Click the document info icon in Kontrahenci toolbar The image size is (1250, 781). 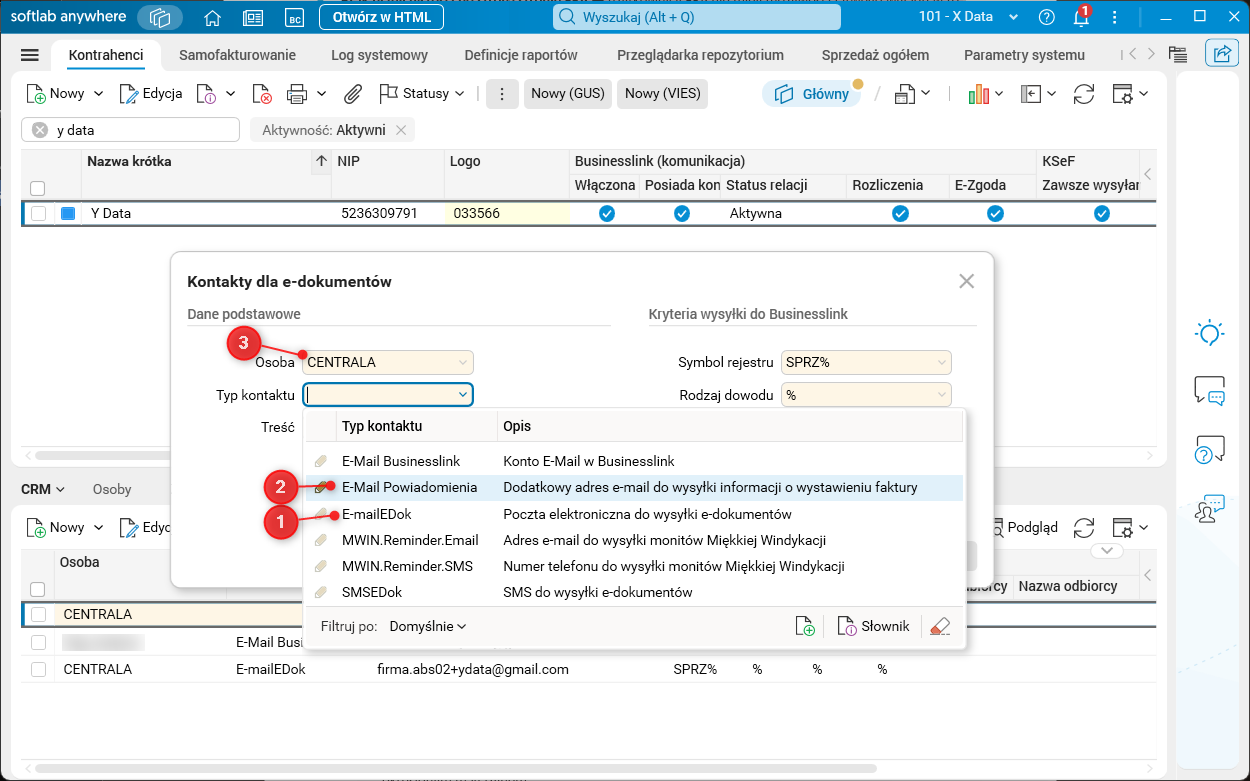[205, 94]
